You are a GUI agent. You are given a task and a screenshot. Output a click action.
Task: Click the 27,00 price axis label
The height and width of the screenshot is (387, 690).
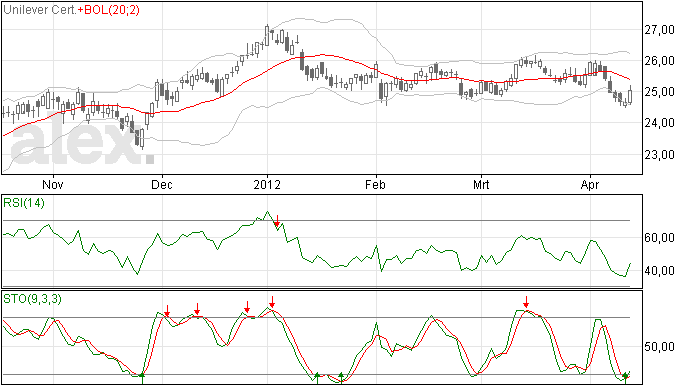point(659,30)
